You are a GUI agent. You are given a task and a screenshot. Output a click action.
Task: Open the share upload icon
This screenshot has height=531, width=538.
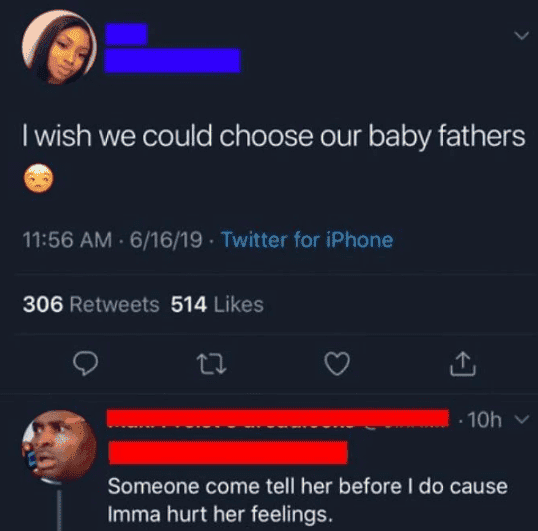pyautogui.click(x=463, y=363)
